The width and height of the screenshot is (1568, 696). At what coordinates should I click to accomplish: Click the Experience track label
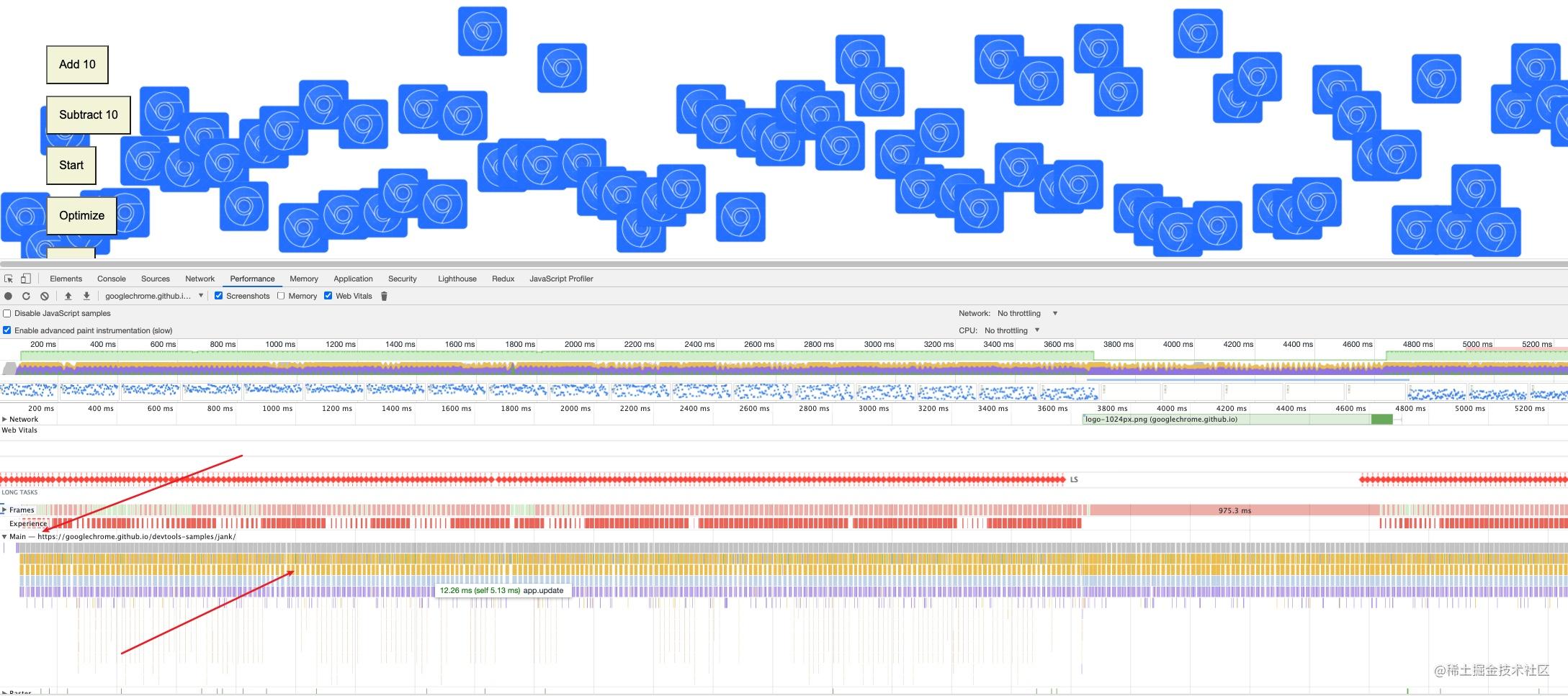28,523
